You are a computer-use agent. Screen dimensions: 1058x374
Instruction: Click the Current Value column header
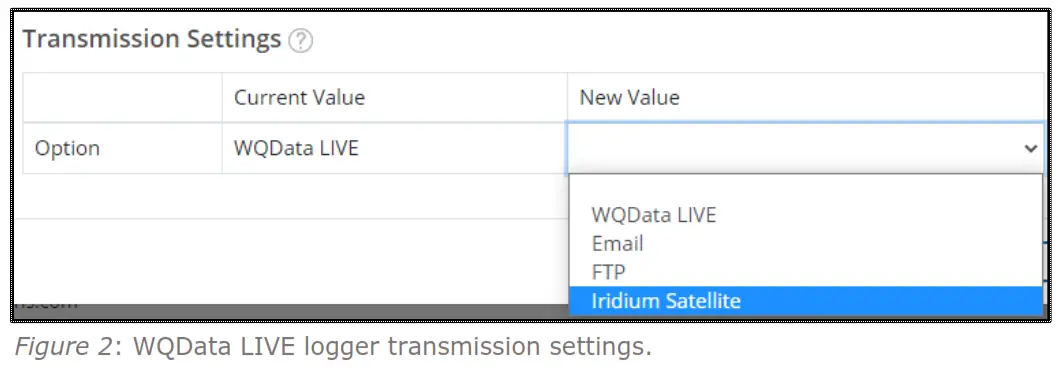(300, 97)
